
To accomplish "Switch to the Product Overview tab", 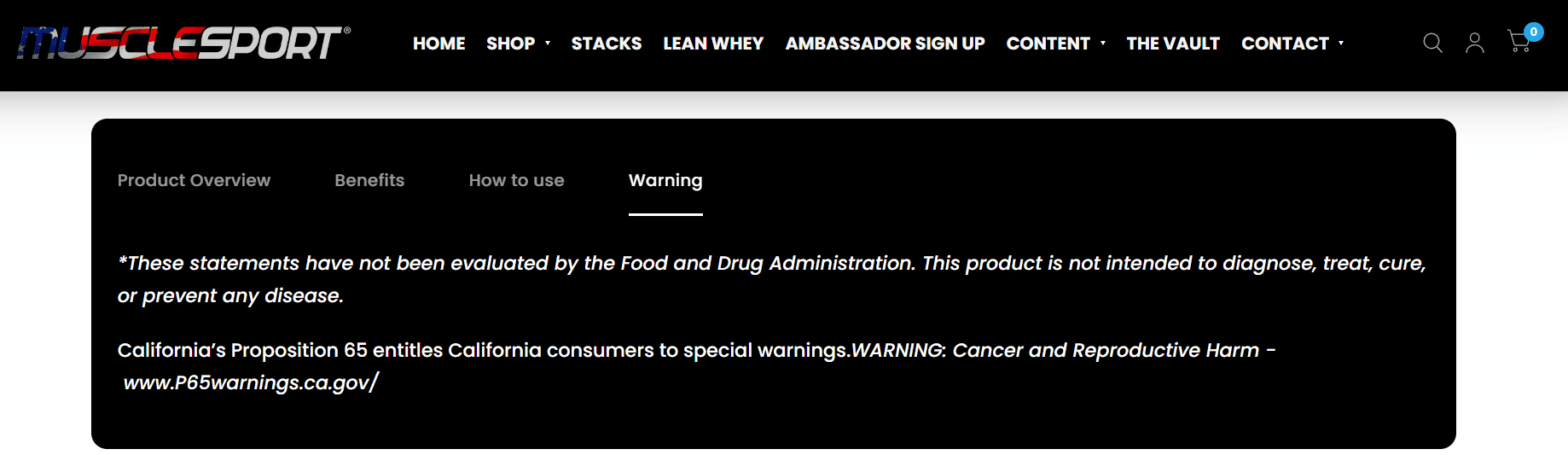I will [194, 180].
